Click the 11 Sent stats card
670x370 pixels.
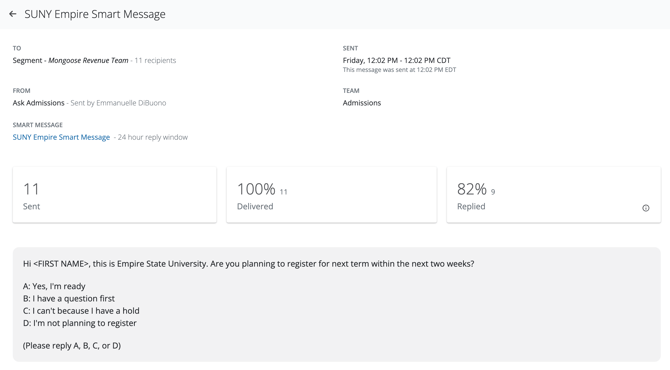click(115, 195)
